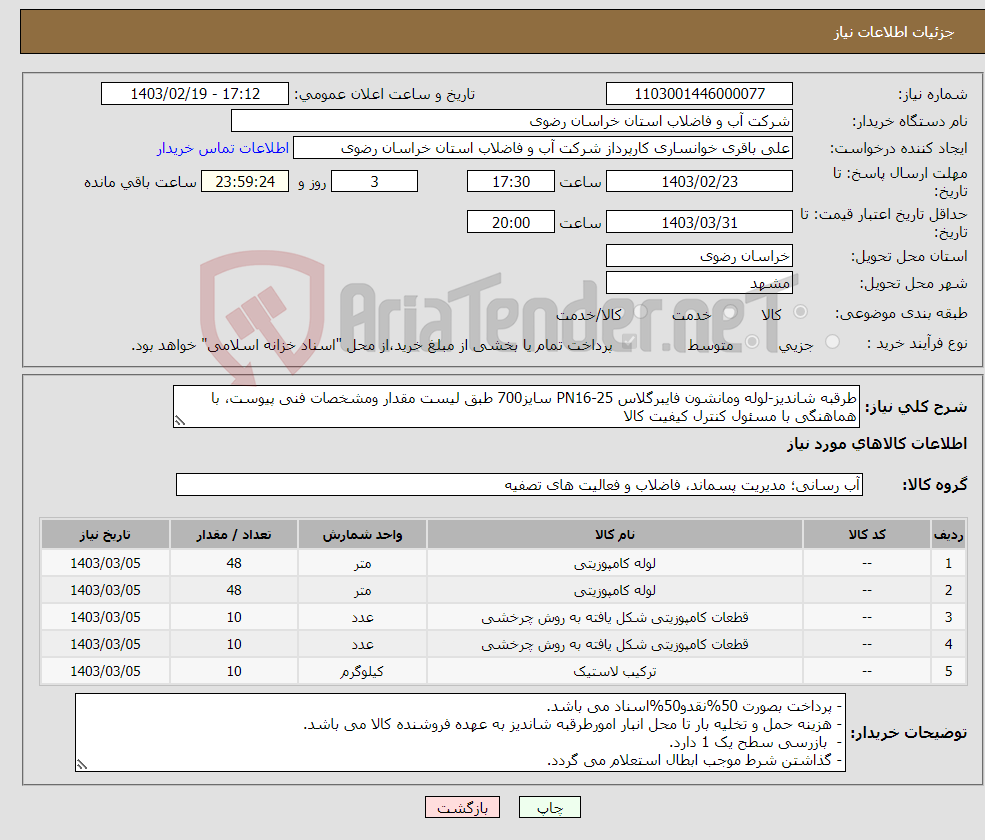Click quantity 48 in row 2

click(234, 591)
